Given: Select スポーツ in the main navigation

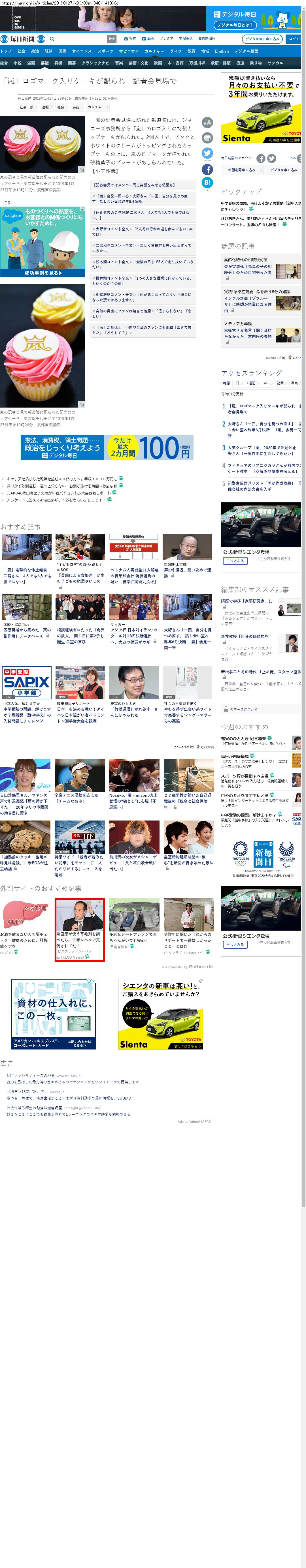Looking at the screenshot, I should (105, 51).
